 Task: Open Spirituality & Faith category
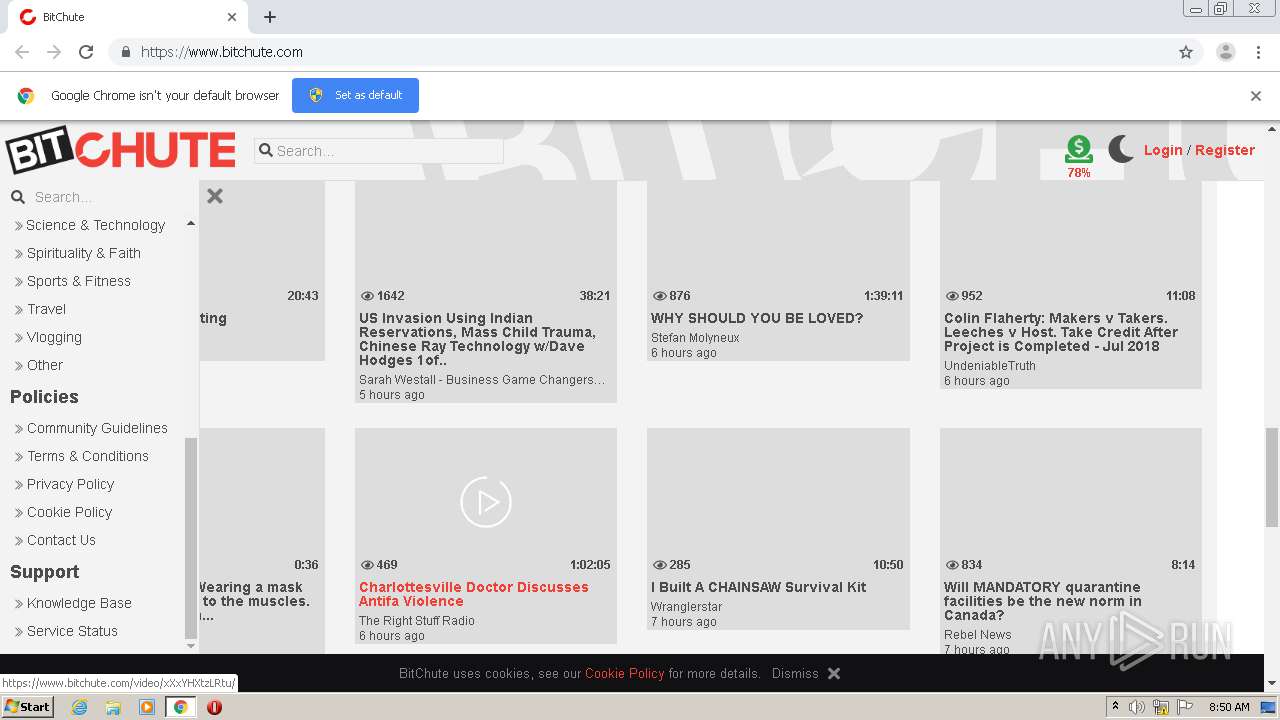(84, 253)
